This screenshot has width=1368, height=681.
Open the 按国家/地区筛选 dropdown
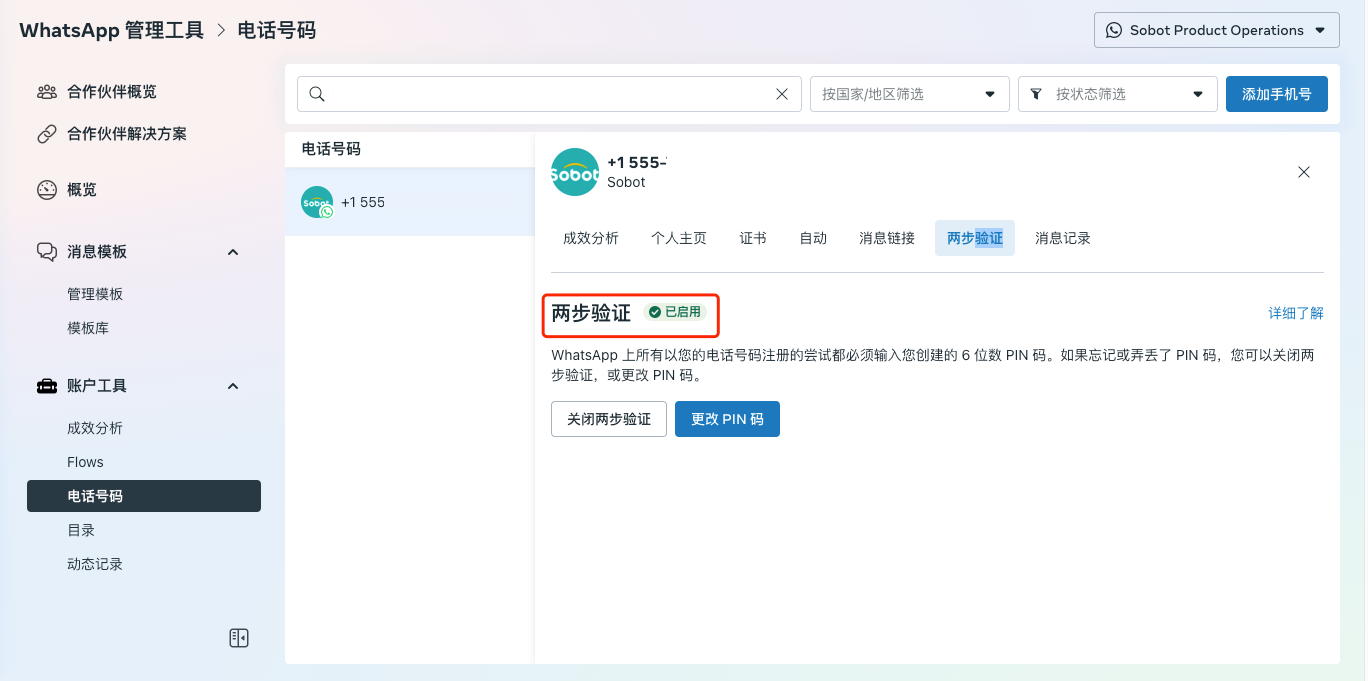pyautogui.click(x=910, y=94)
